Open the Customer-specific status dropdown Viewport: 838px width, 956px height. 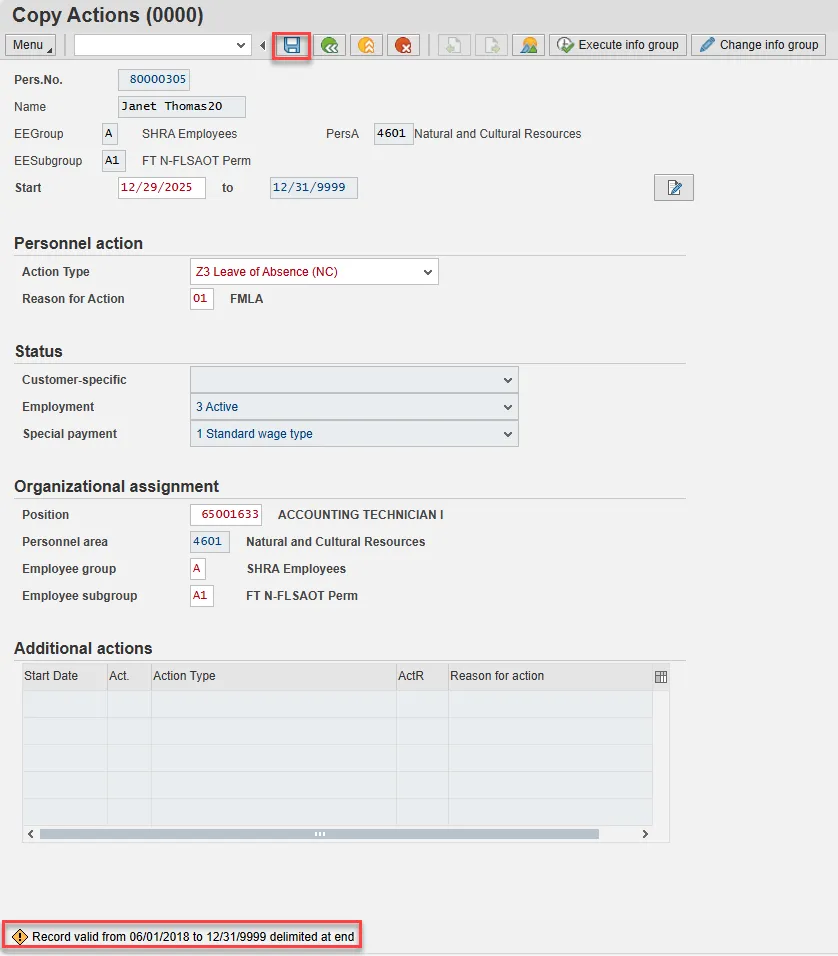[508, 380]
